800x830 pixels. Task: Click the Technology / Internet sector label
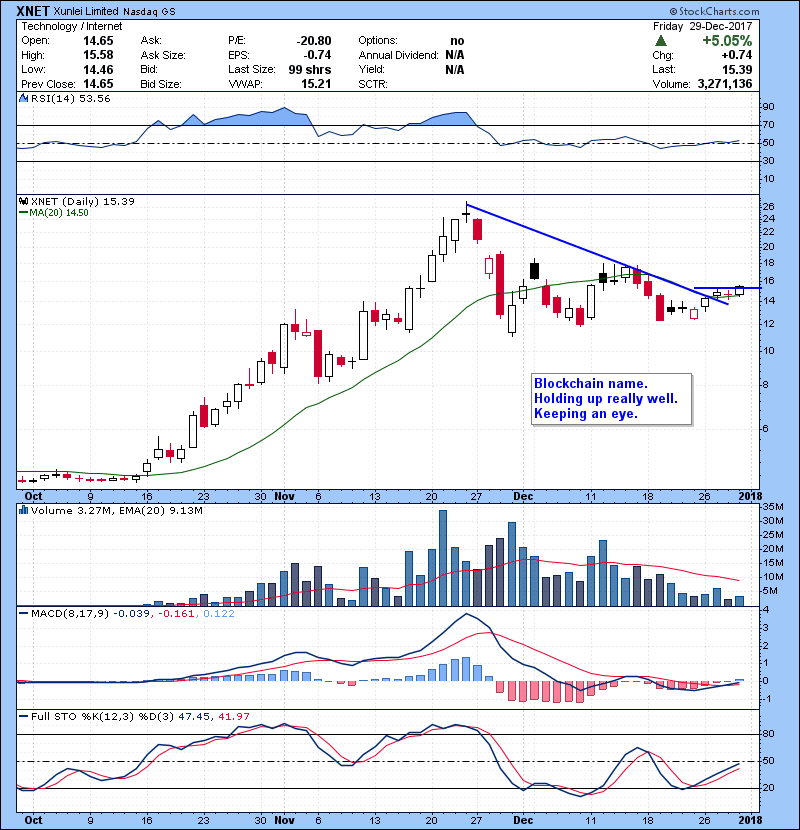(x=71, y=26)
